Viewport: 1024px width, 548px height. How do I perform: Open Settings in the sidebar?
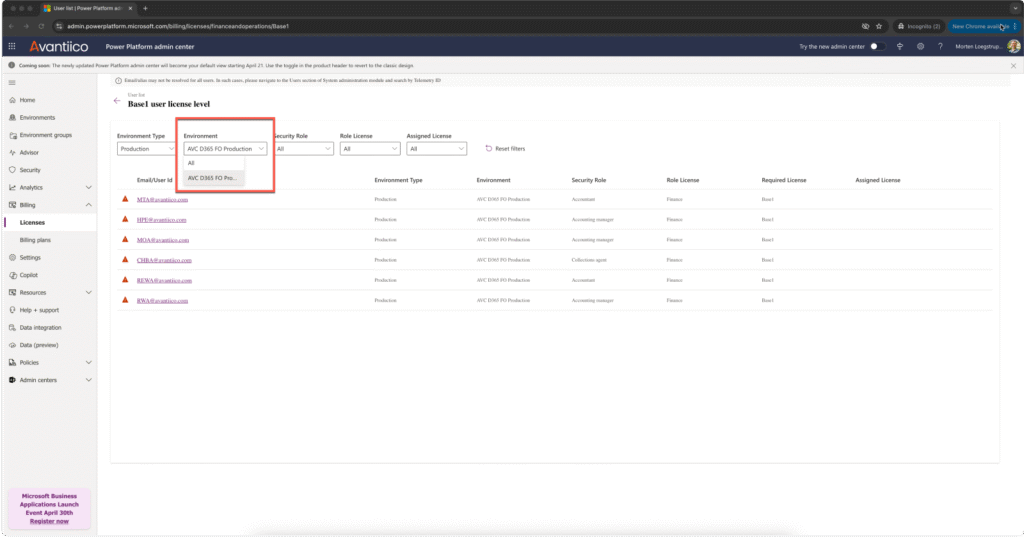pos(30,257)
